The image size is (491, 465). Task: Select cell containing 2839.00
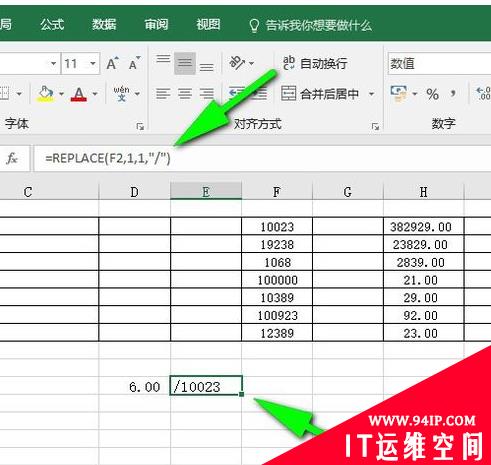(x=424, y=262)
